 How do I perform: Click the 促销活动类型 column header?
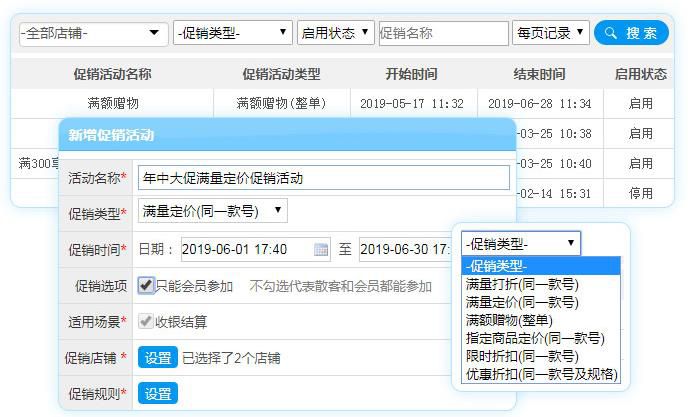pyautogui.click(x=281, y=74)
